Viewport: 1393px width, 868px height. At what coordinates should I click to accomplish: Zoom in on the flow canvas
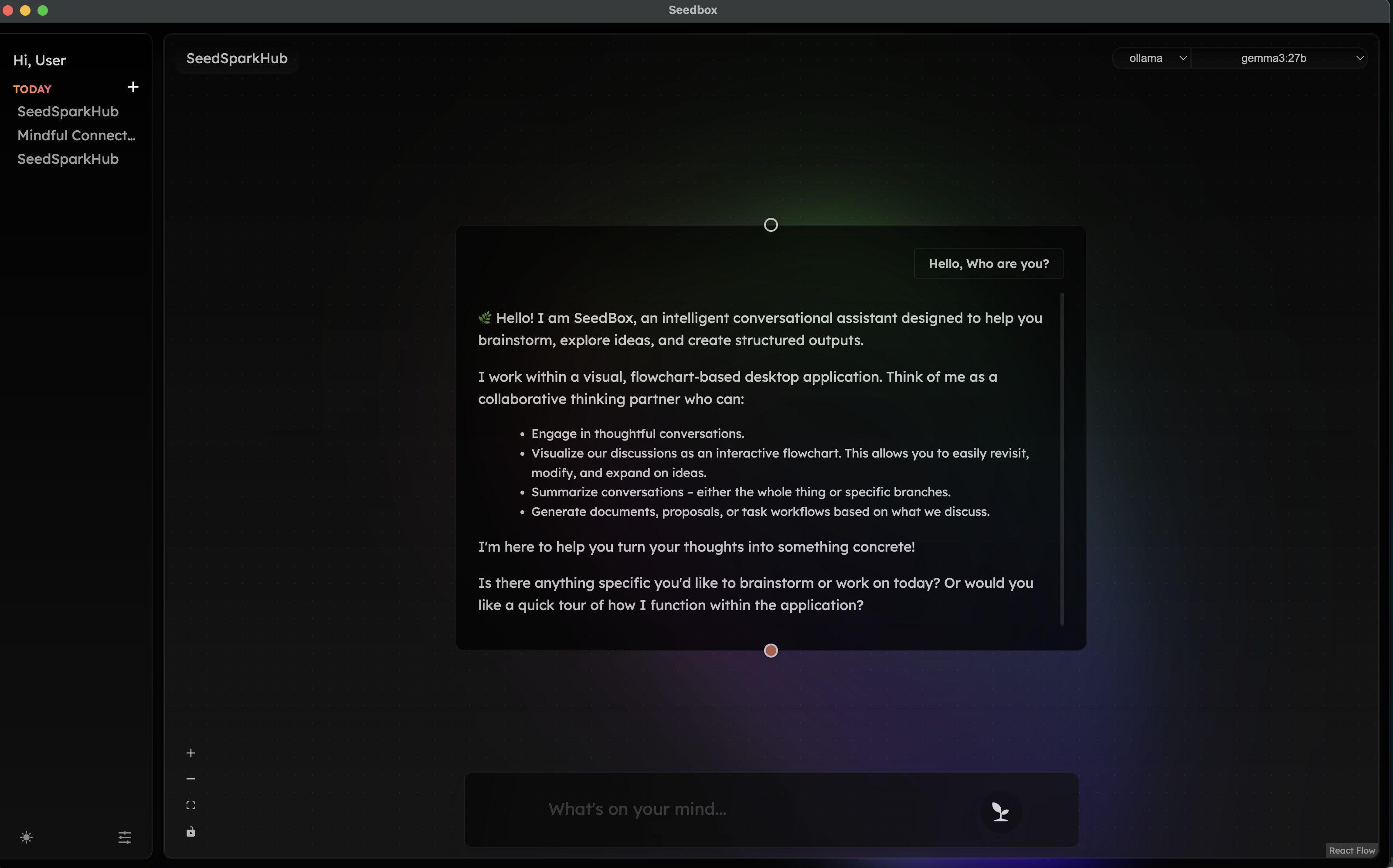tap(190, 753)
